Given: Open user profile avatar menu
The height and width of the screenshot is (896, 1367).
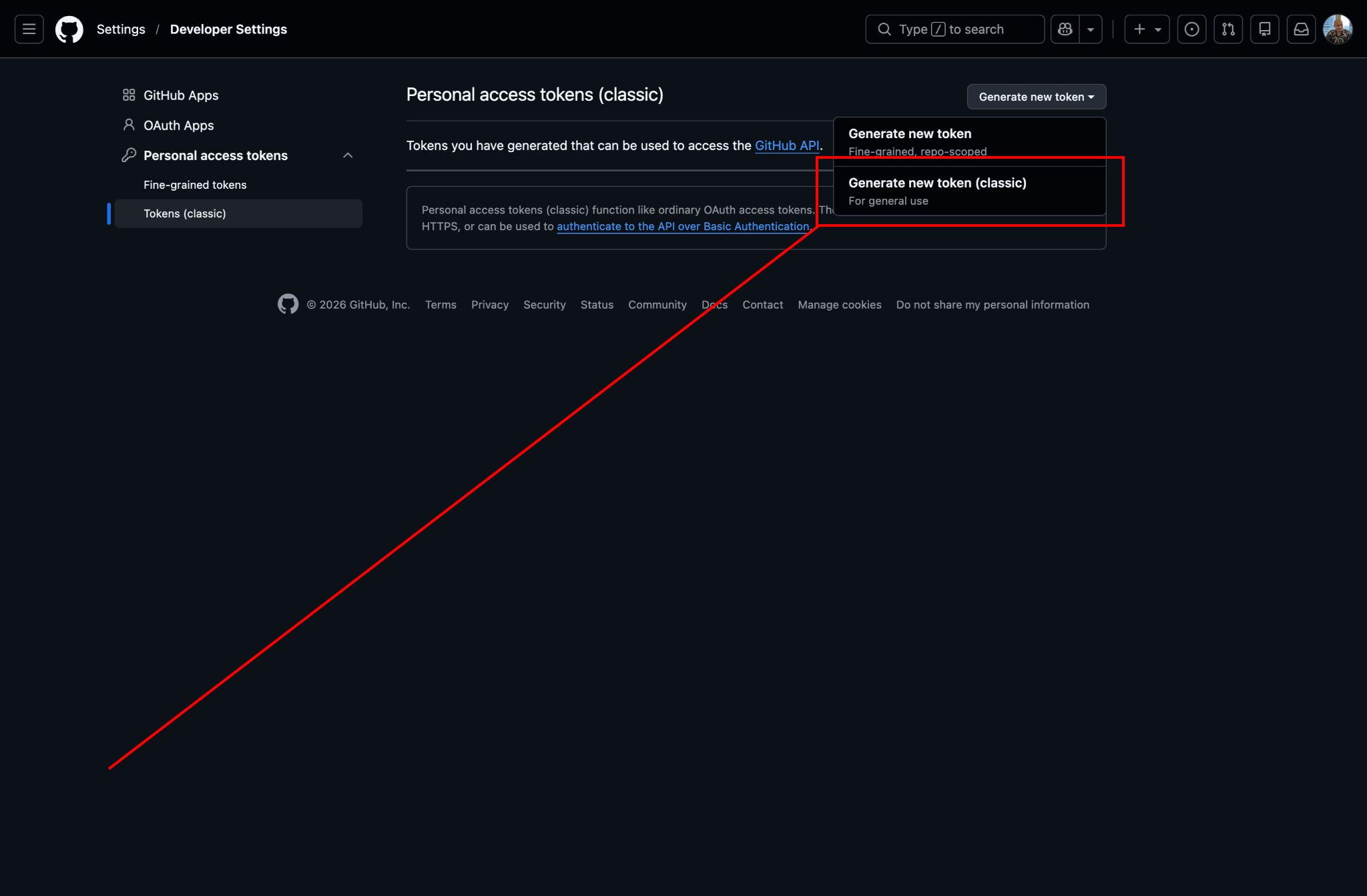Looking at the screenshot, I should click(x=1338, y=29).
